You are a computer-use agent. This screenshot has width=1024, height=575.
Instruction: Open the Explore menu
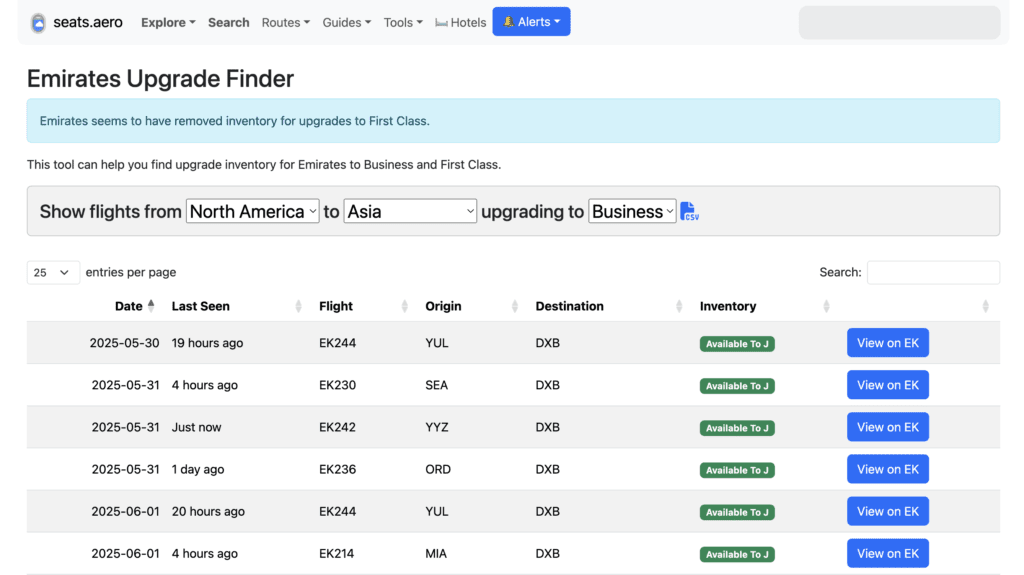pyautogui.click(x=168, y=22)
